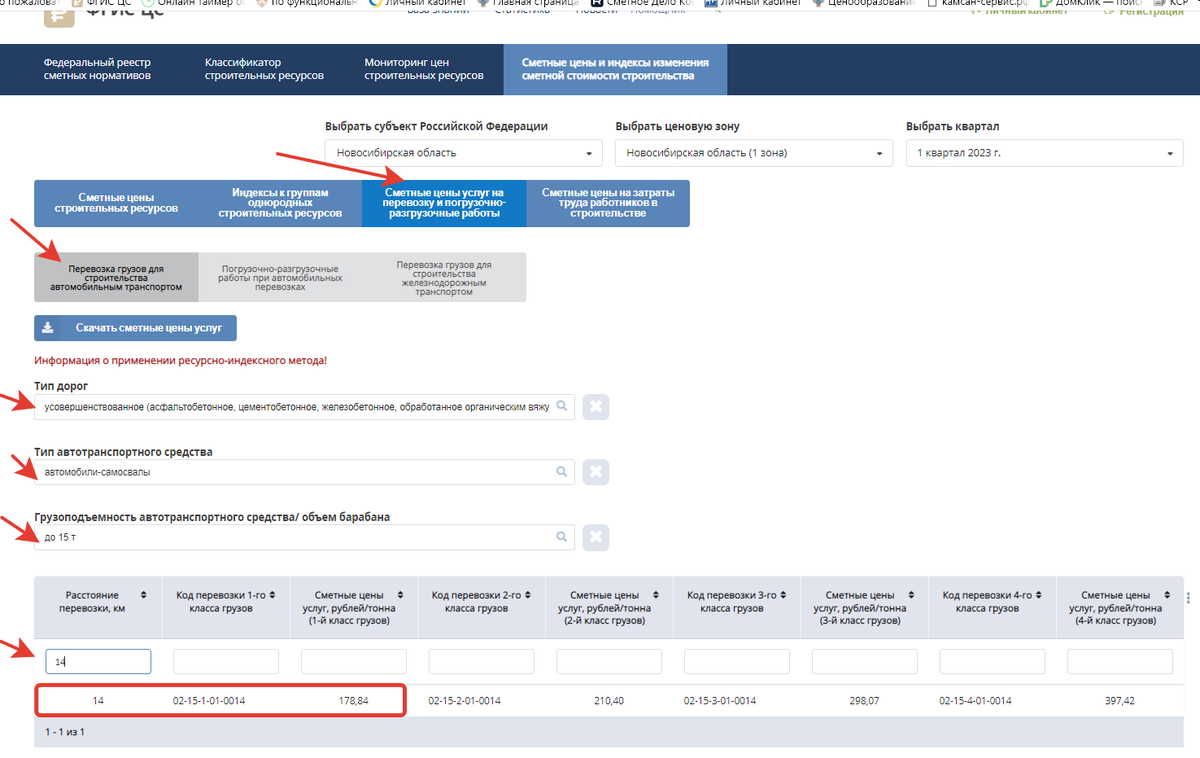Open table column options three-dot menu
The image size is (1200, 758).
1188,598
